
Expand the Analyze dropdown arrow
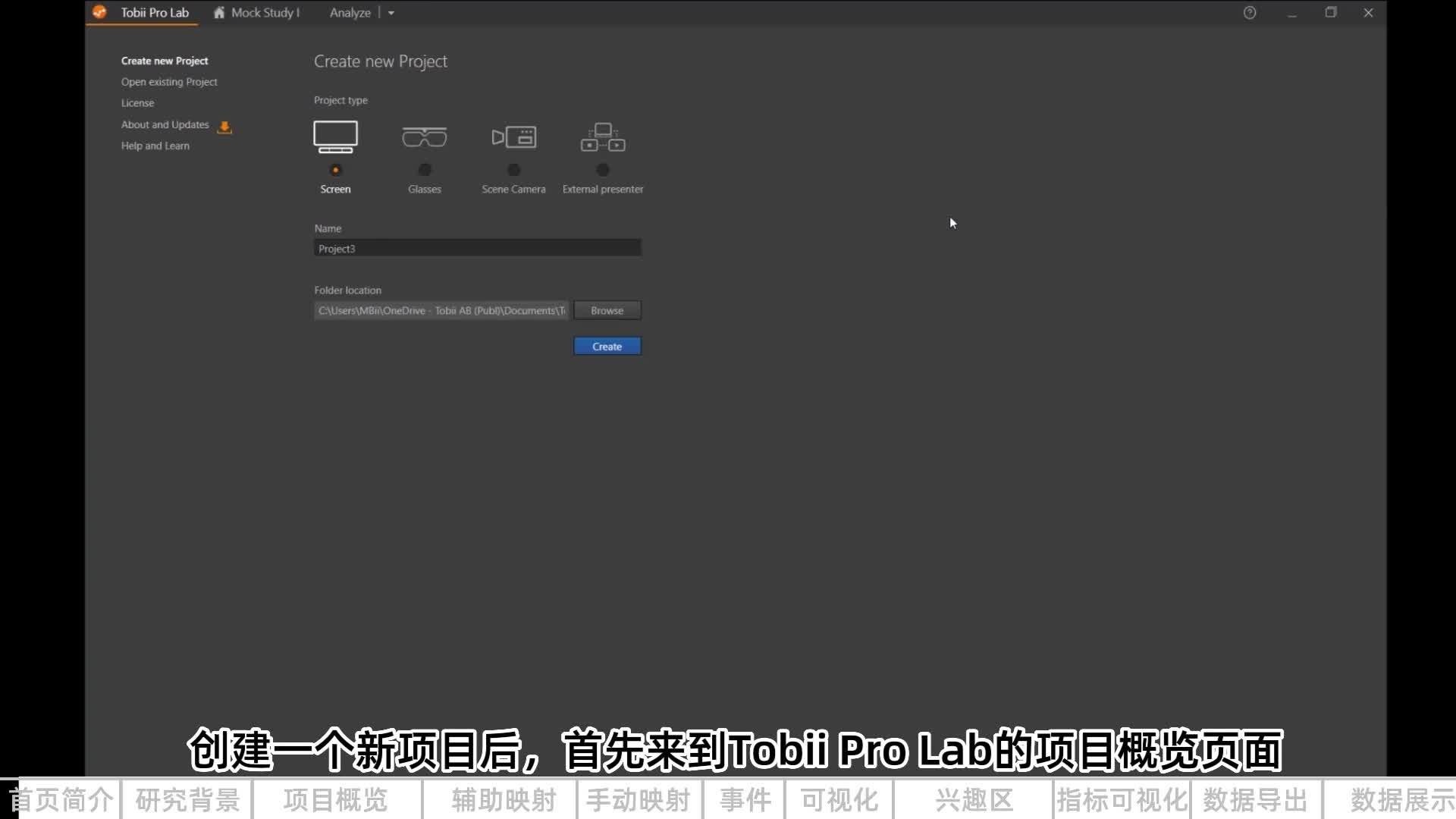click(391, 13)
